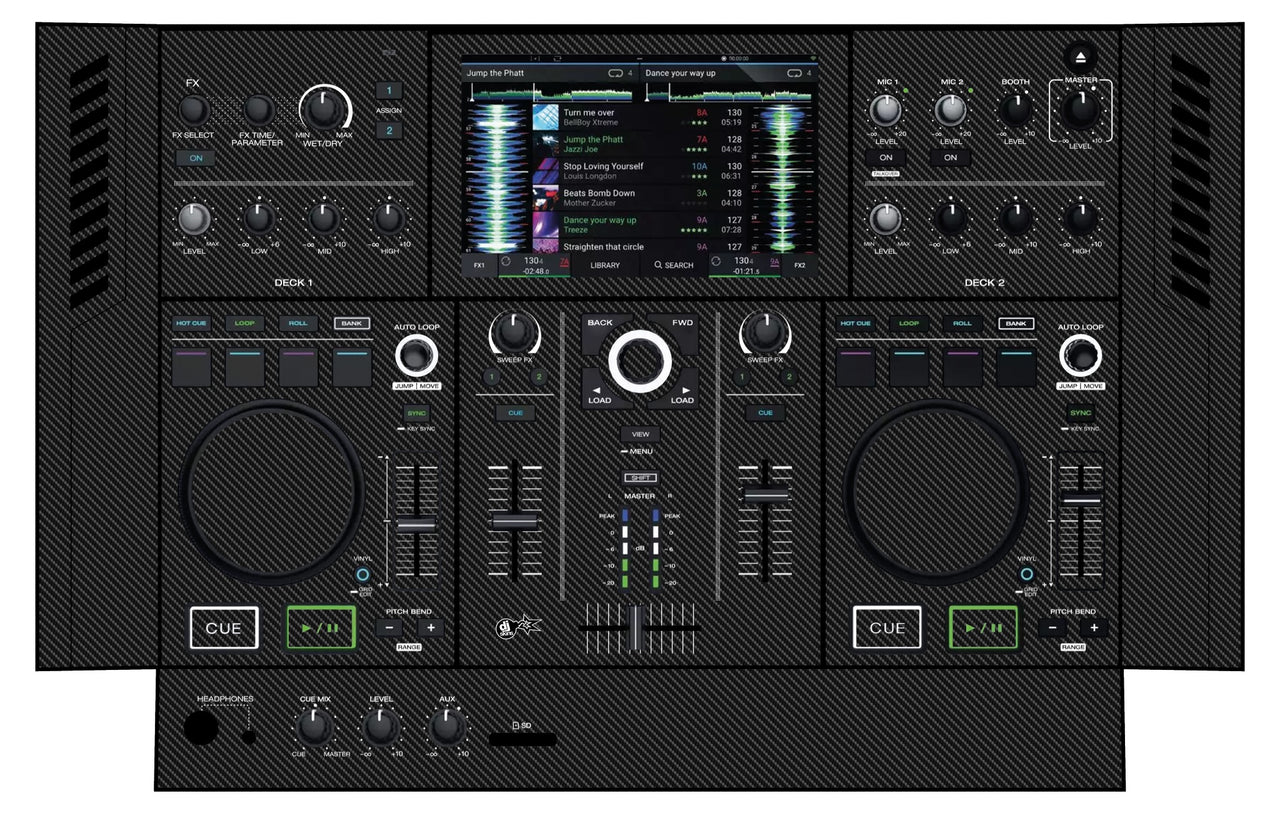Open FX1 tab on the touchscreen
Image resolution: width=1280 pixels, height=813 pixels.
pyautogui.click(x=479, y=265)
